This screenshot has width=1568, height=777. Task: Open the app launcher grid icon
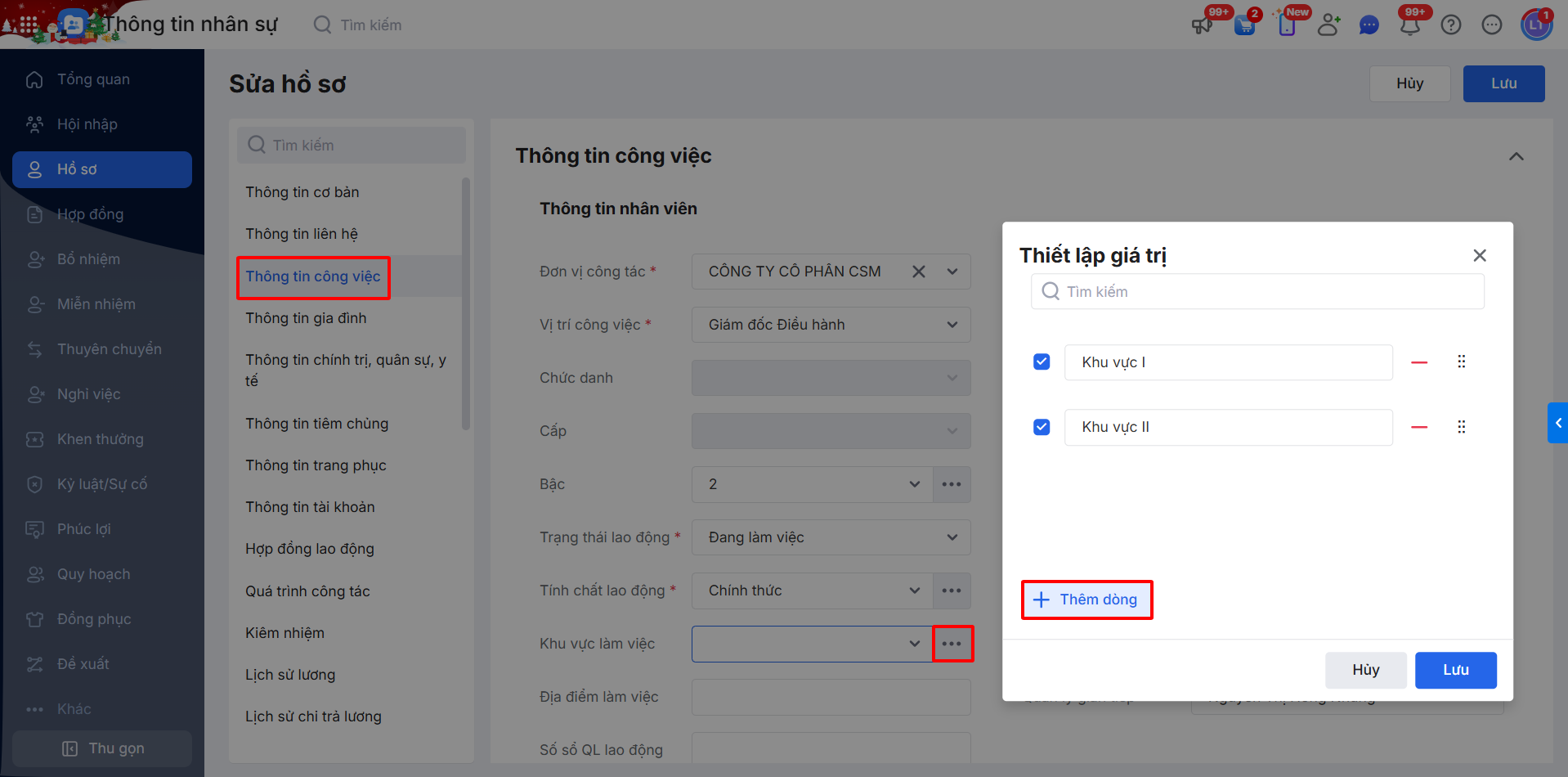(x=28, y=25)
